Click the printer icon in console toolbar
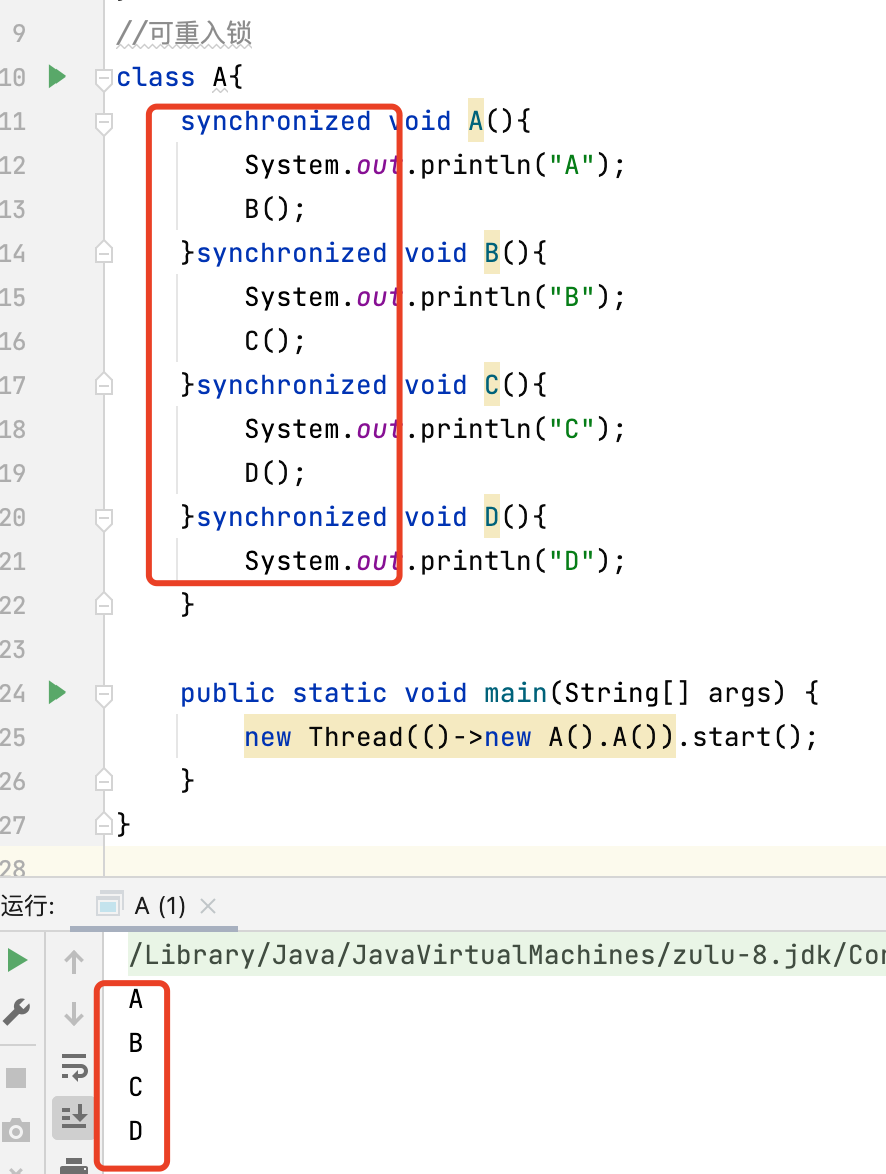The image size is (886, 1174). pos(74,1165)
